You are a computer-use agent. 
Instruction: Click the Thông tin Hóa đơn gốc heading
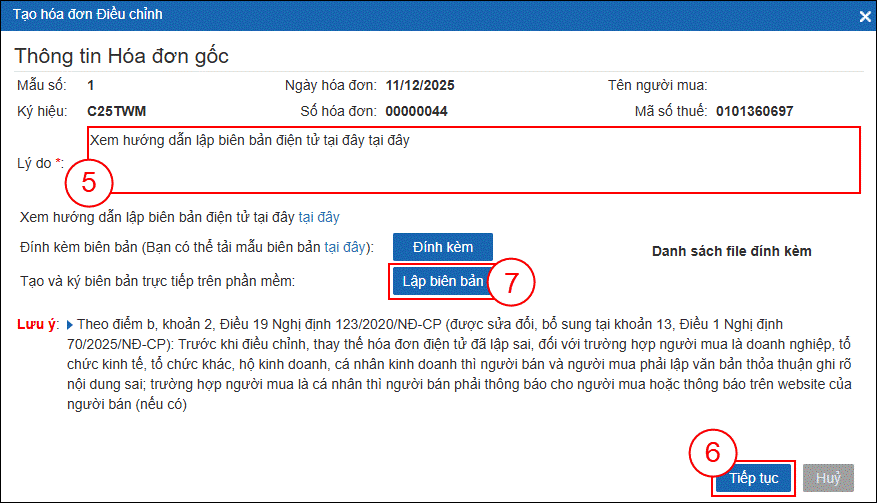[x=122, y=55]
